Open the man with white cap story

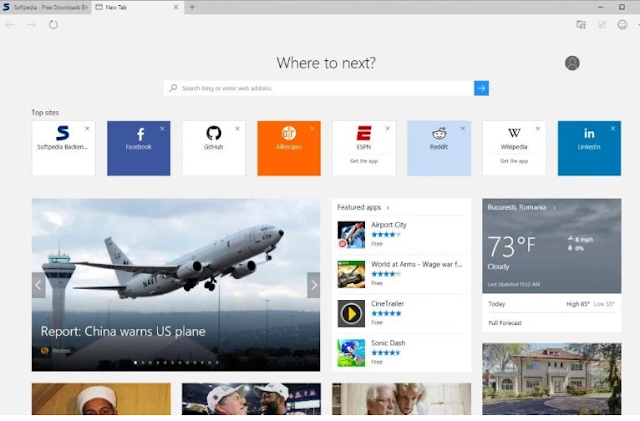101,399
